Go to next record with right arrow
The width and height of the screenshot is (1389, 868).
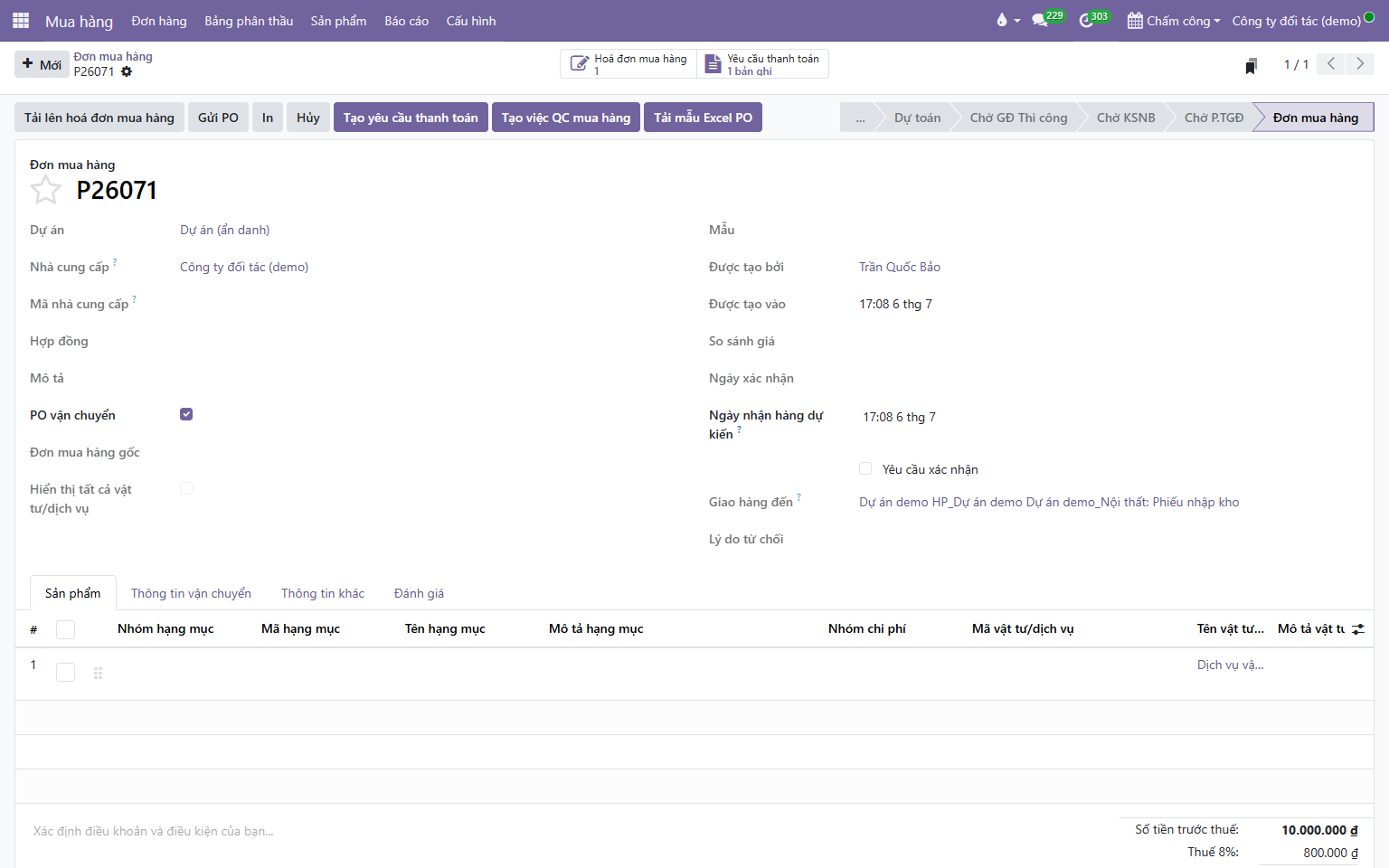(1360, 63)
